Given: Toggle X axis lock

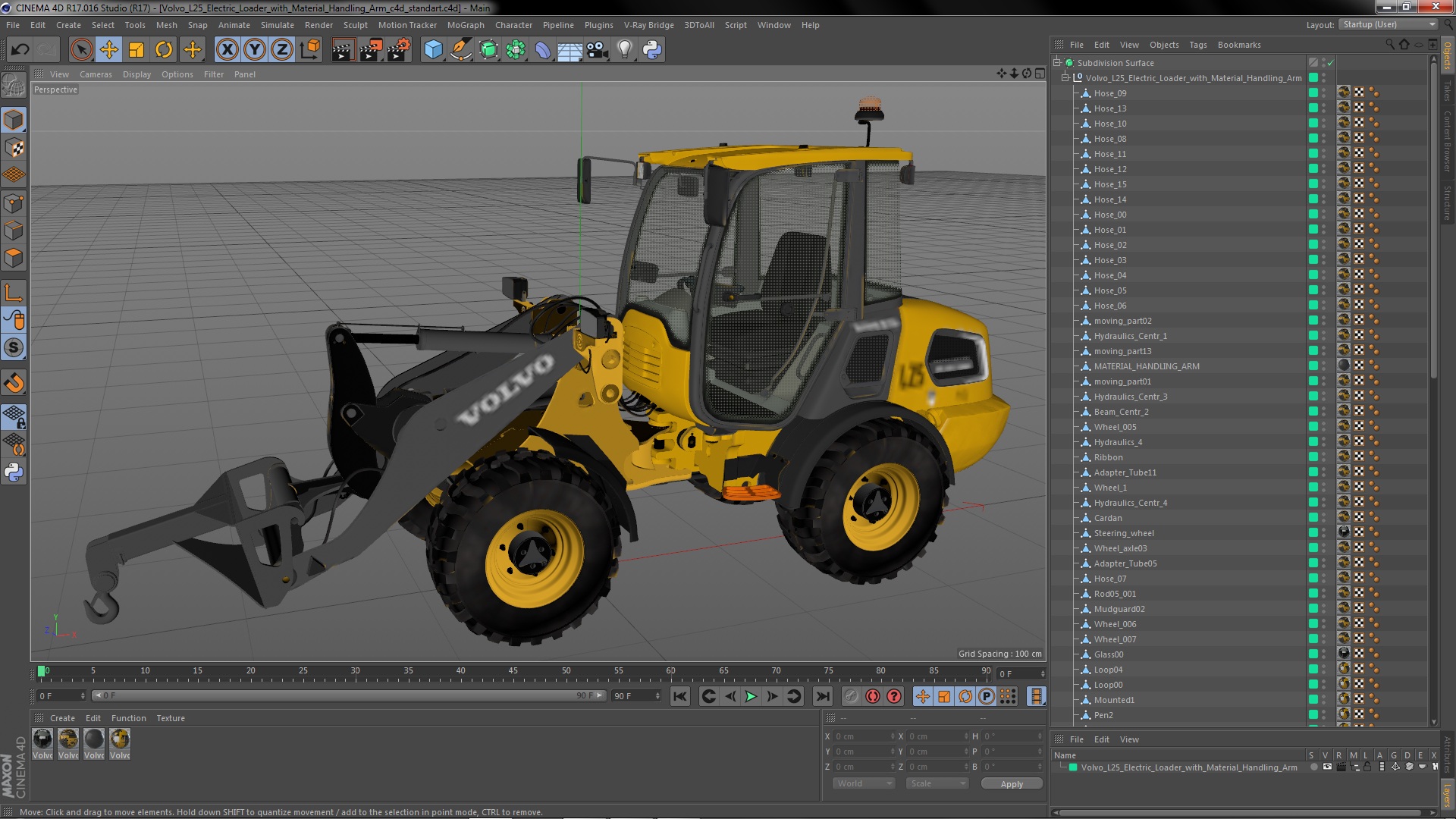Looking at the screenshot, I should pyautogui.click(x=227, y=50).
